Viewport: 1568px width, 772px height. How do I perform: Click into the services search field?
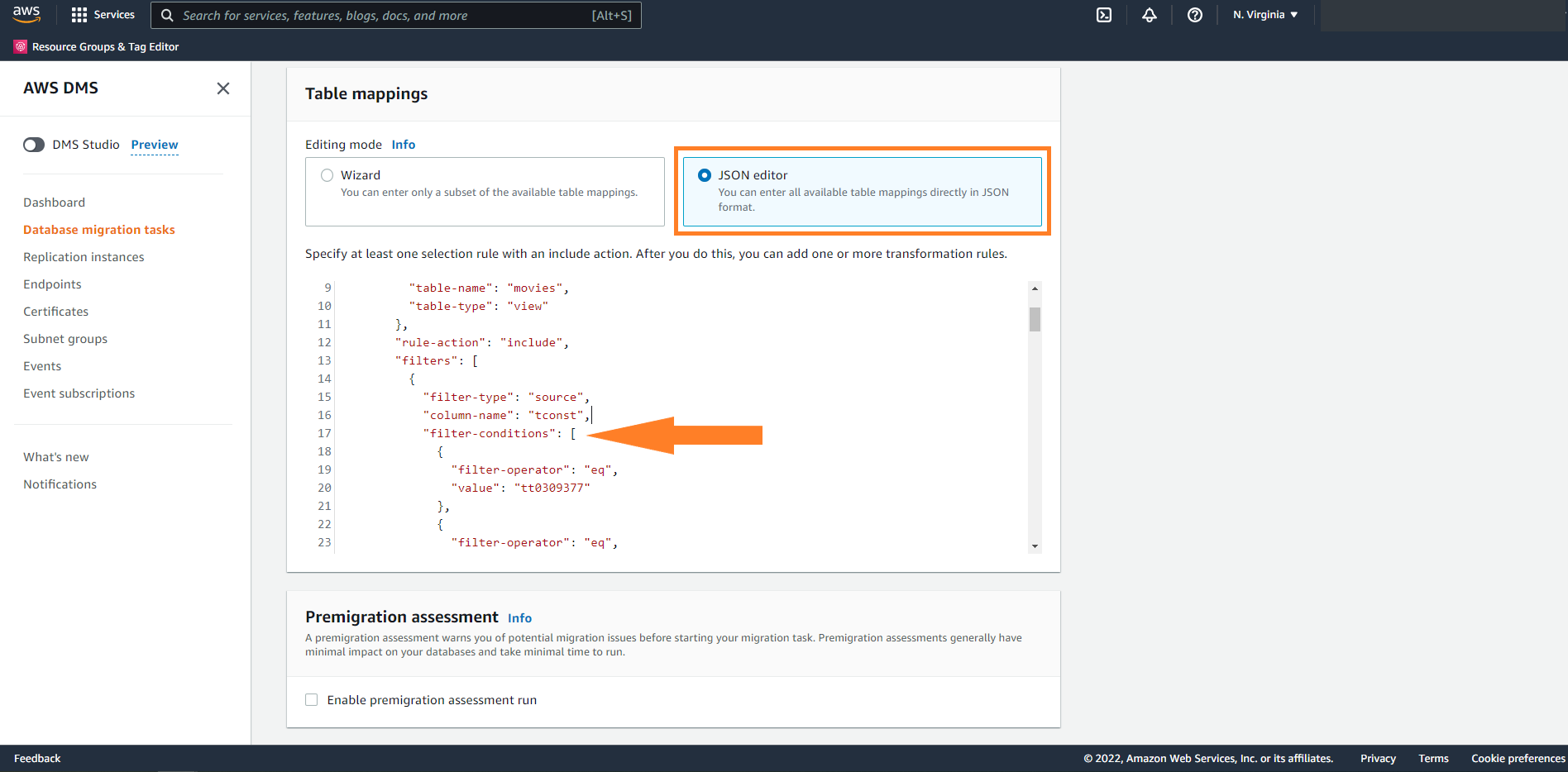(x=385, y=16)
